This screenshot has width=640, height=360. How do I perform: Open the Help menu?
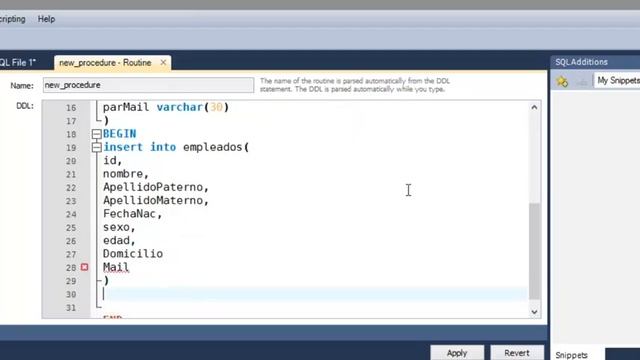coord(46,19)
